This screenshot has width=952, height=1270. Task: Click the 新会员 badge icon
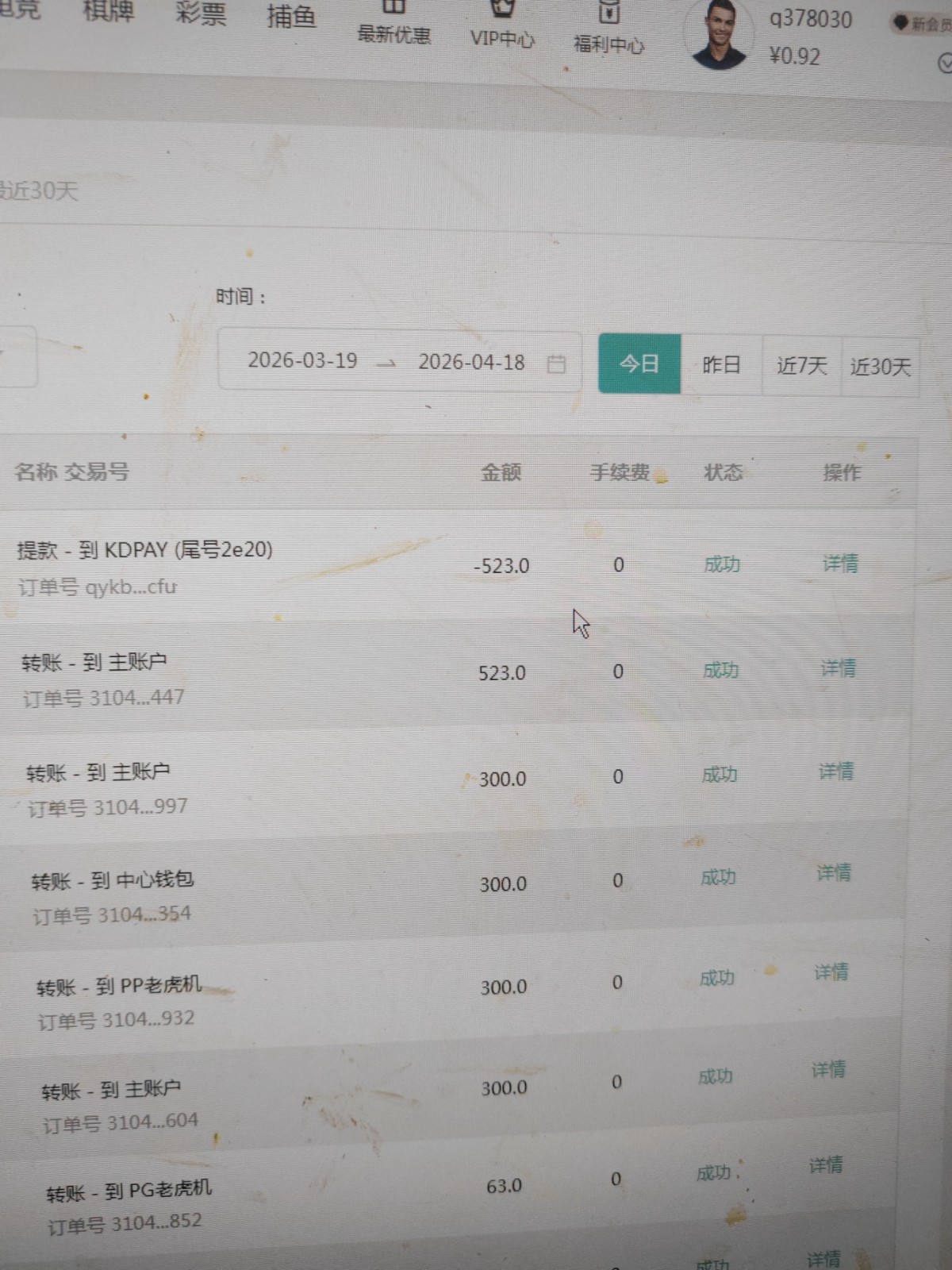click(x=900, y=23)
